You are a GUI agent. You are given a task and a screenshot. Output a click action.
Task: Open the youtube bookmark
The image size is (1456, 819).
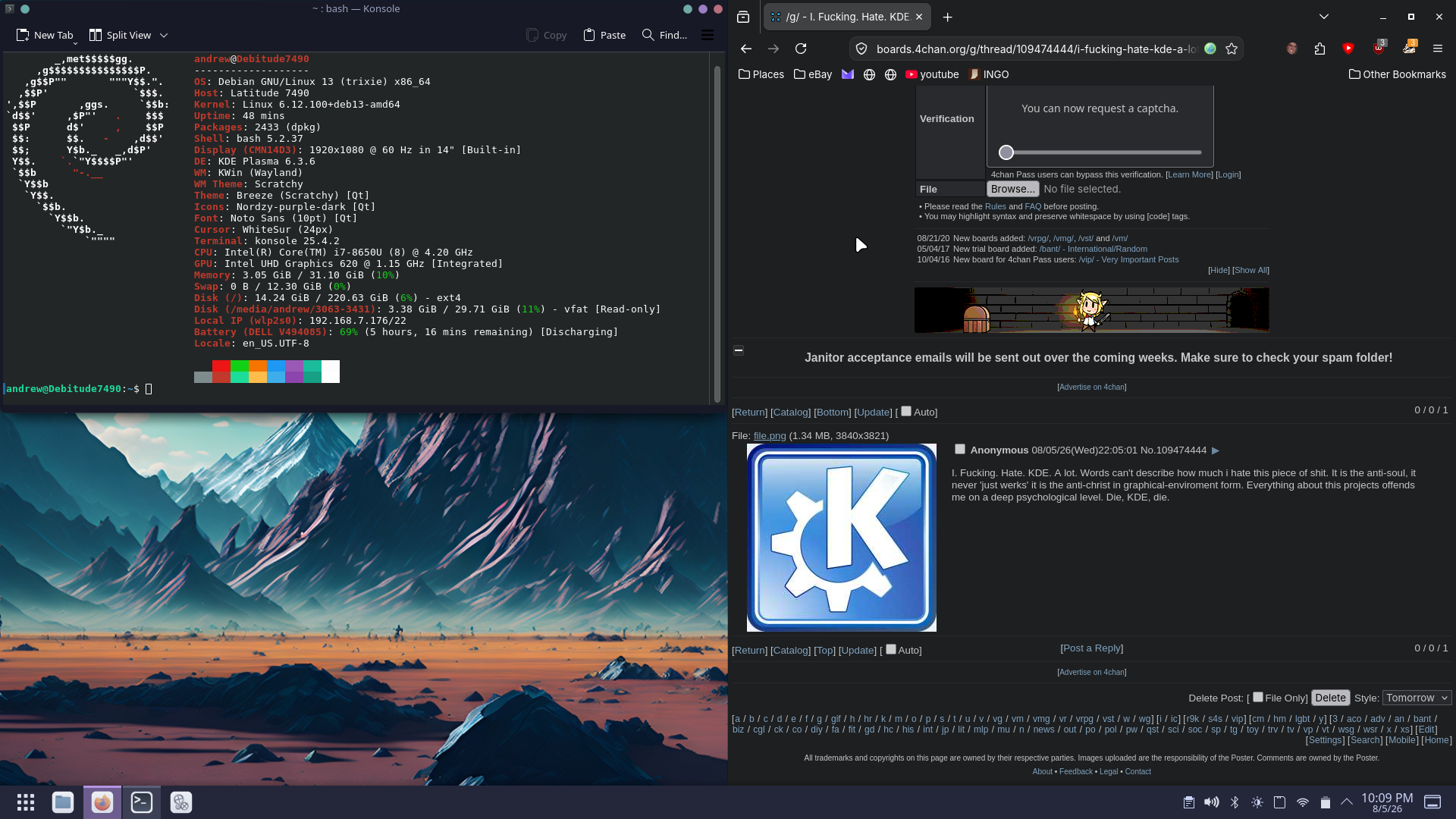click(932, 74)
